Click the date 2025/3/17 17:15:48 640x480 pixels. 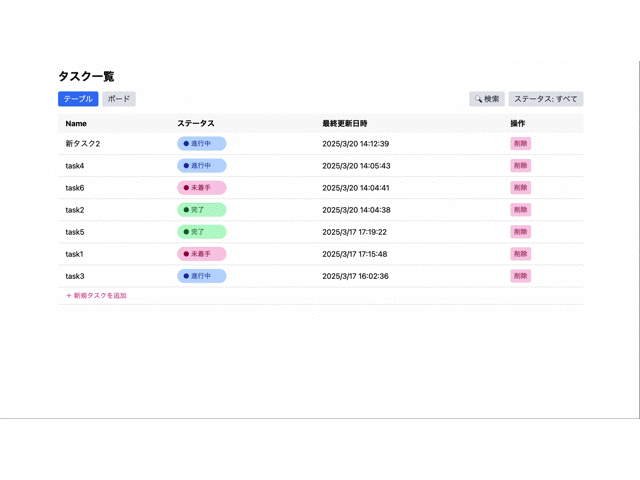pos(355,254)
